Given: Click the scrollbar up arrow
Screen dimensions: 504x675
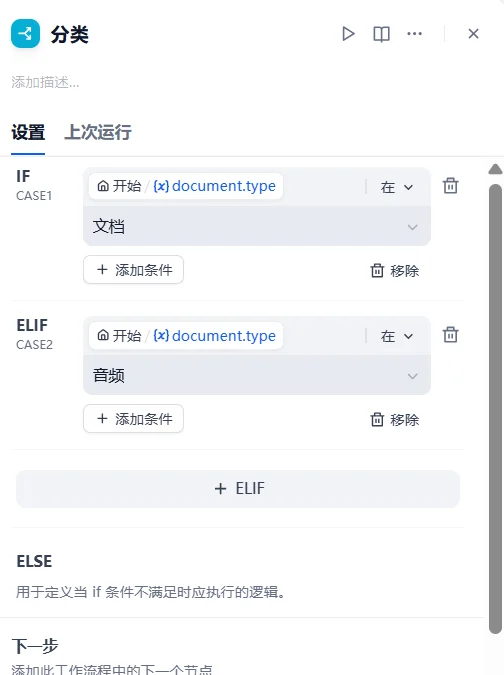Looking at the screenshot, I should pyautogui.click(x=495, y=169).
